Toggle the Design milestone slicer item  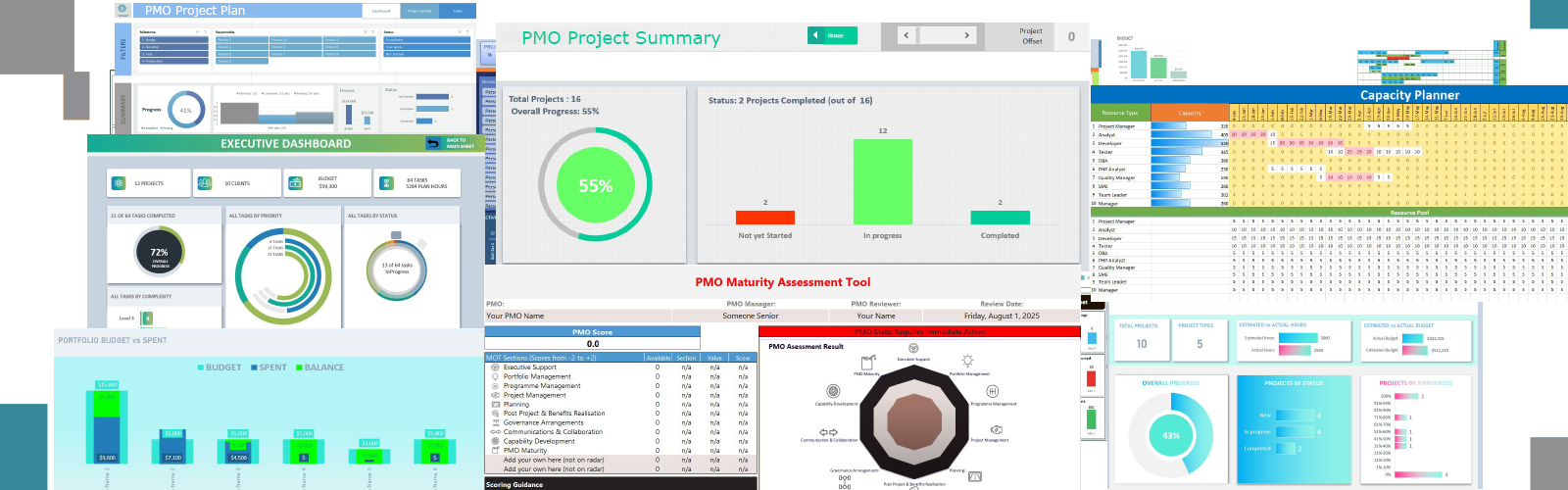click(x=173, y=40)
